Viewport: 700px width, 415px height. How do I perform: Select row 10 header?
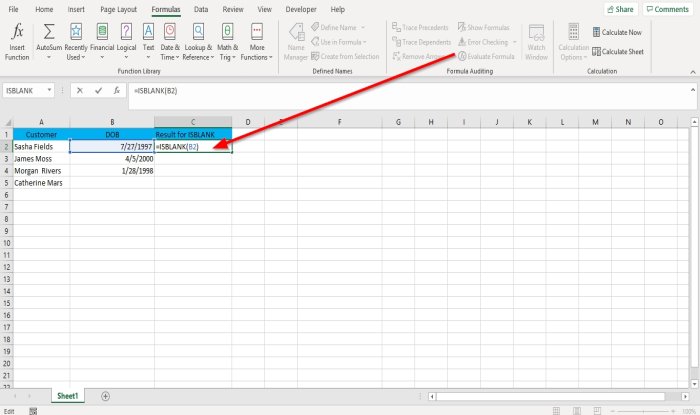click(x=6, y=243)
